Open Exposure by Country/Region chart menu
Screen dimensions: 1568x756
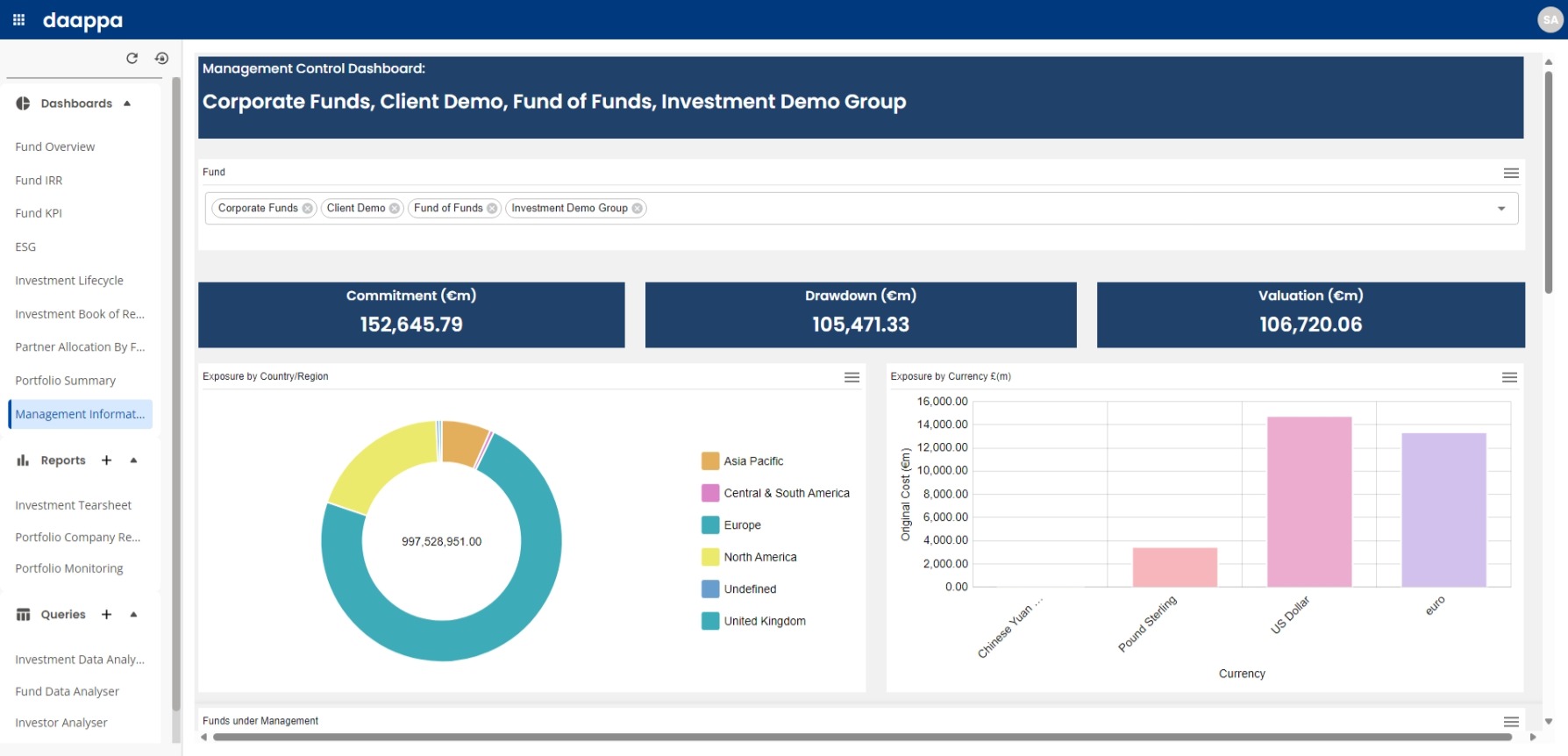pos(852,377)
